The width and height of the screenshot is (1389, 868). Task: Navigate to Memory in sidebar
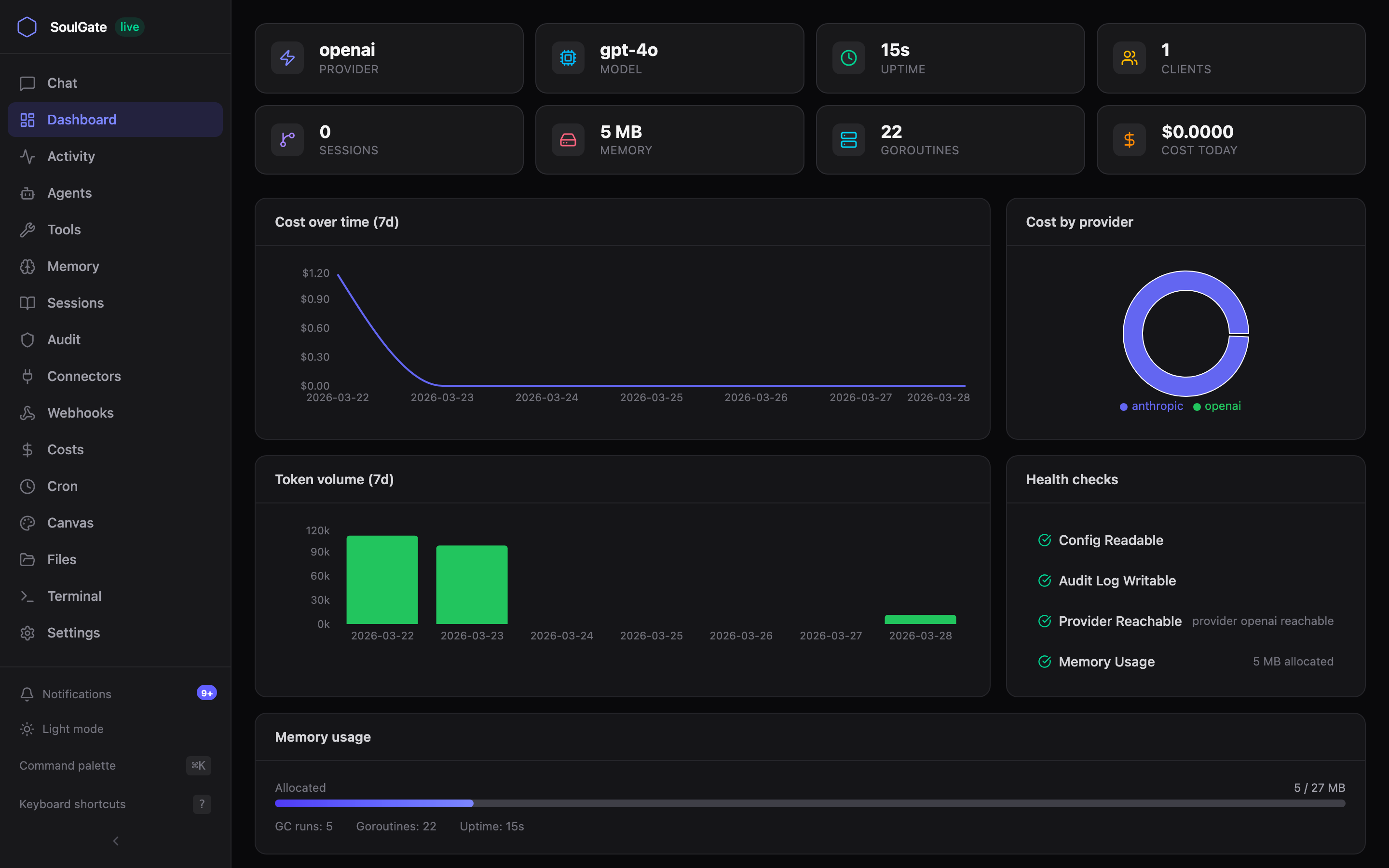[115, 266]
